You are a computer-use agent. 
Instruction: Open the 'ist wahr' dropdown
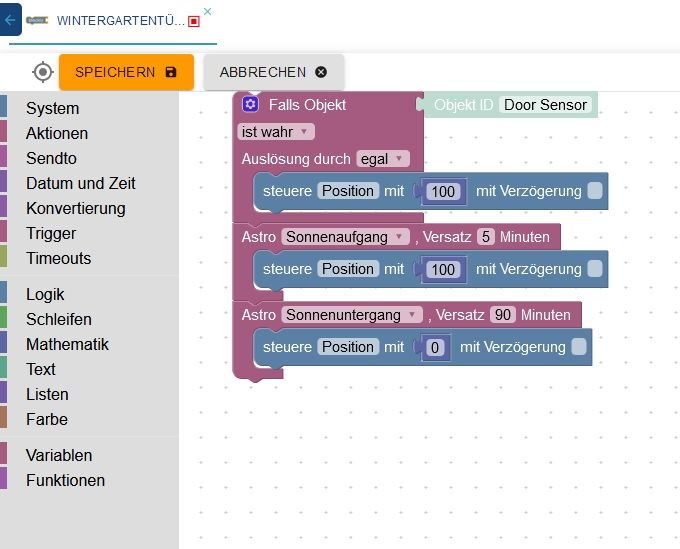point(277,132)
